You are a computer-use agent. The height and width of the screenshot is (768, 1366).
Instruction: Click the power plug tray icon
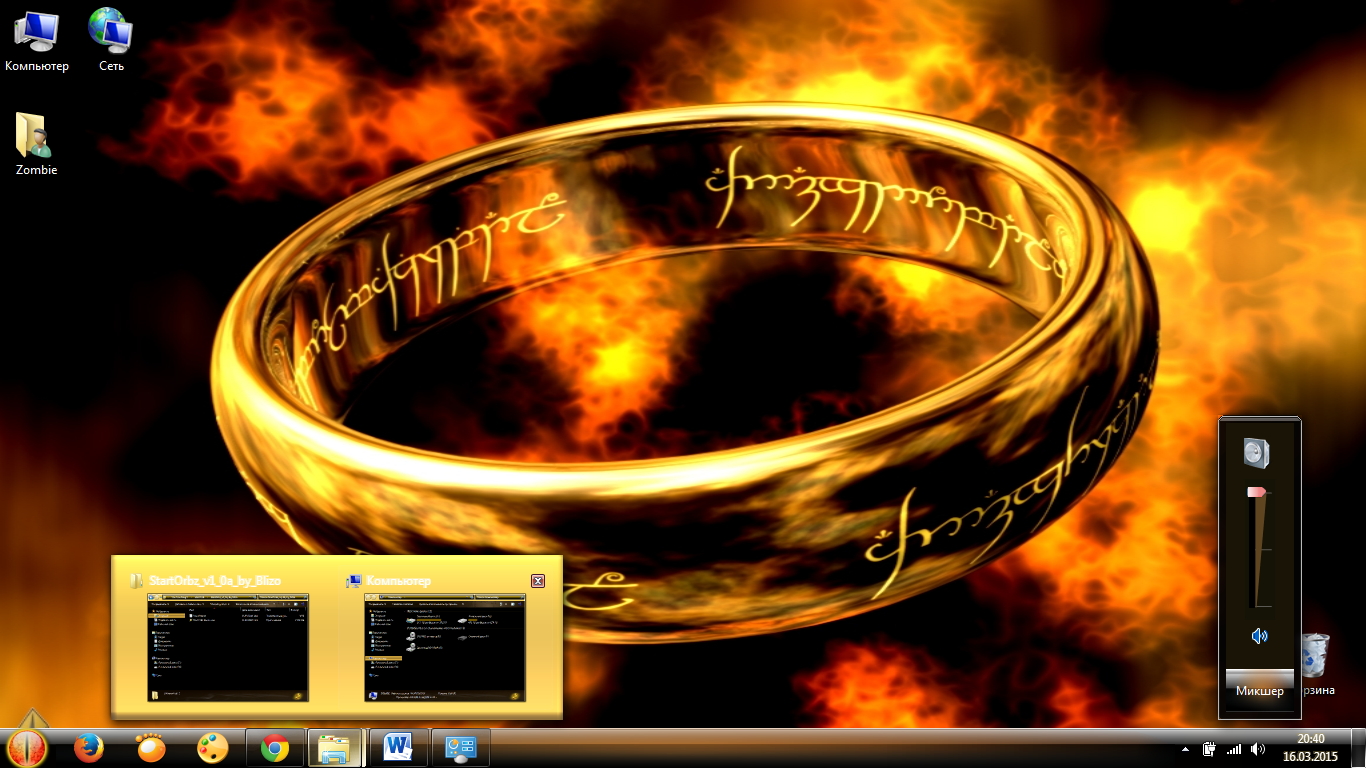coord(1210,749)
